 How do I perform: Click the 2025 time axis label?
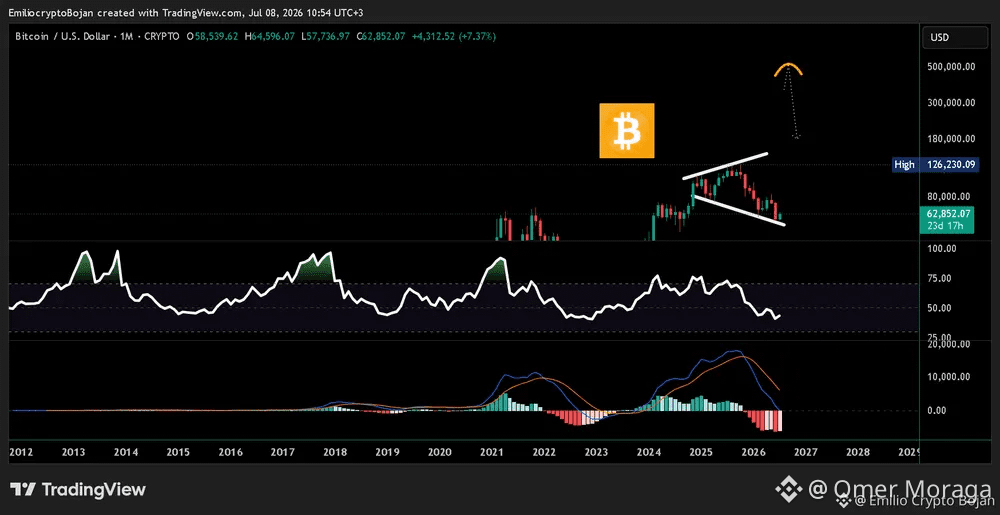[x=701, y=452]
